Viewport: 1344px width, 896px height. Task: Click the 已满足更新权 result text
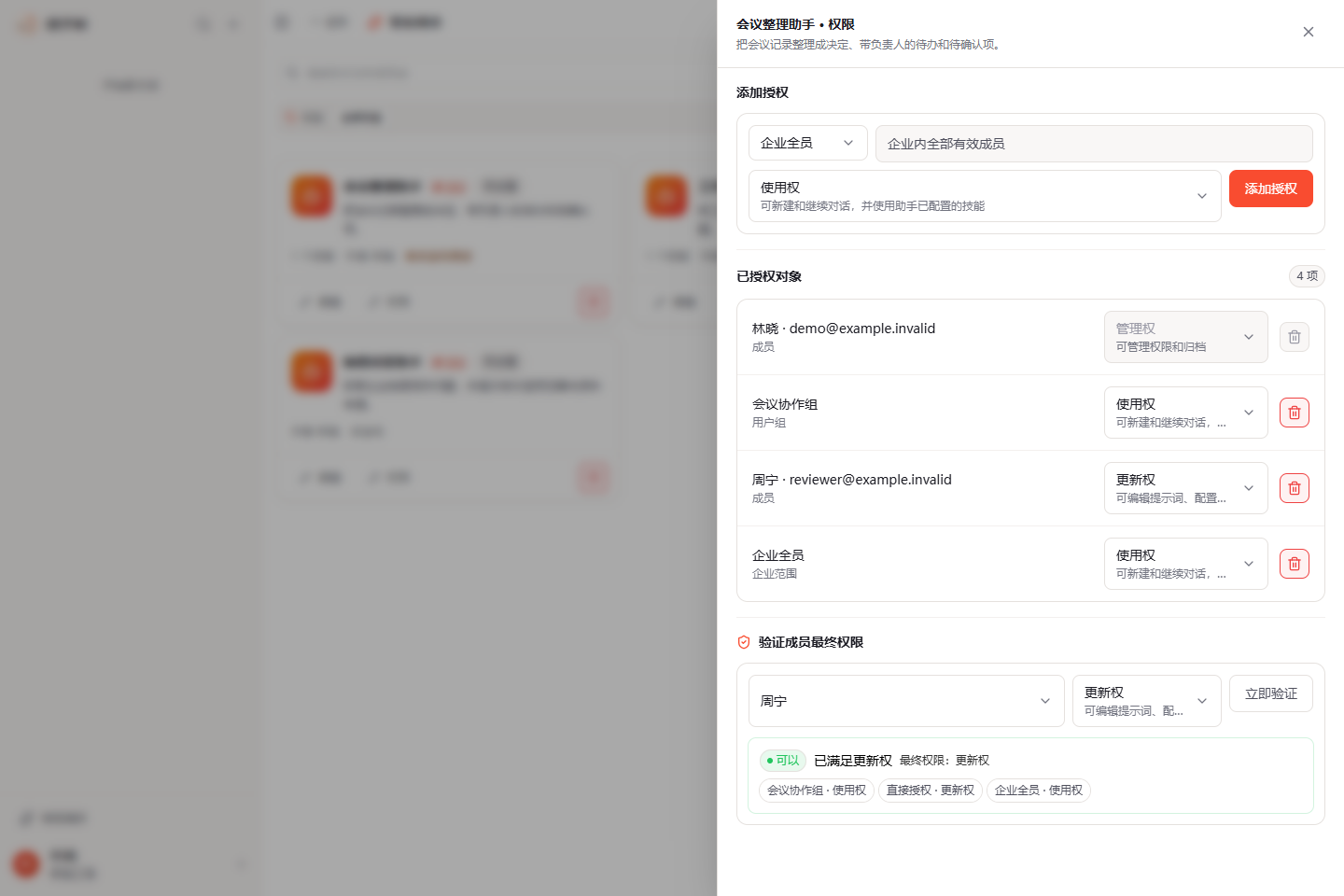(x=853, y=761)
